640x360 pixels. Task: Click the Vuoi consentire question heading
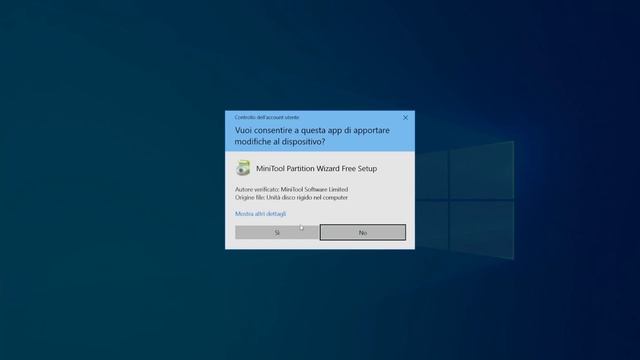pyautogui.click(x=312, y=136)
